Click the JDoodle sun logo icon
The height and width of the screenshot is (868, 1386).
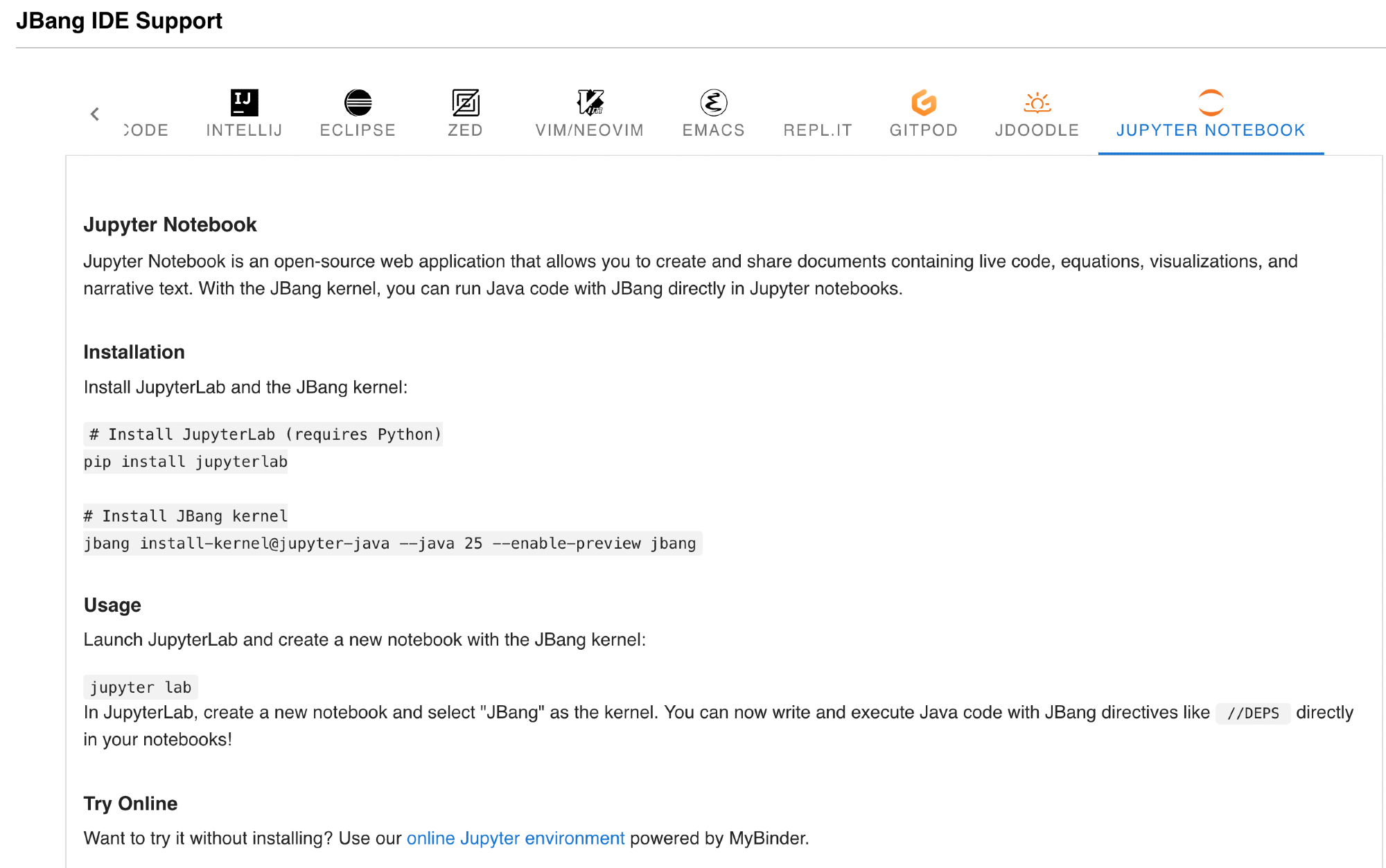point(1037,103)
